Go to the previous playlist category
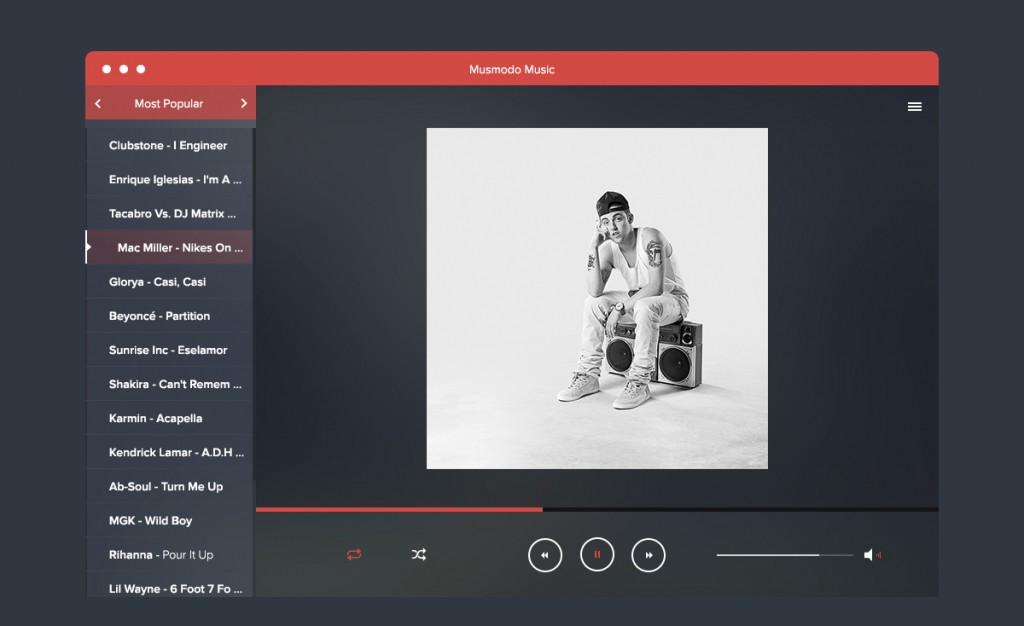Image resolution: width=1024 pixels, height=626 pixels. pos(97,103)
